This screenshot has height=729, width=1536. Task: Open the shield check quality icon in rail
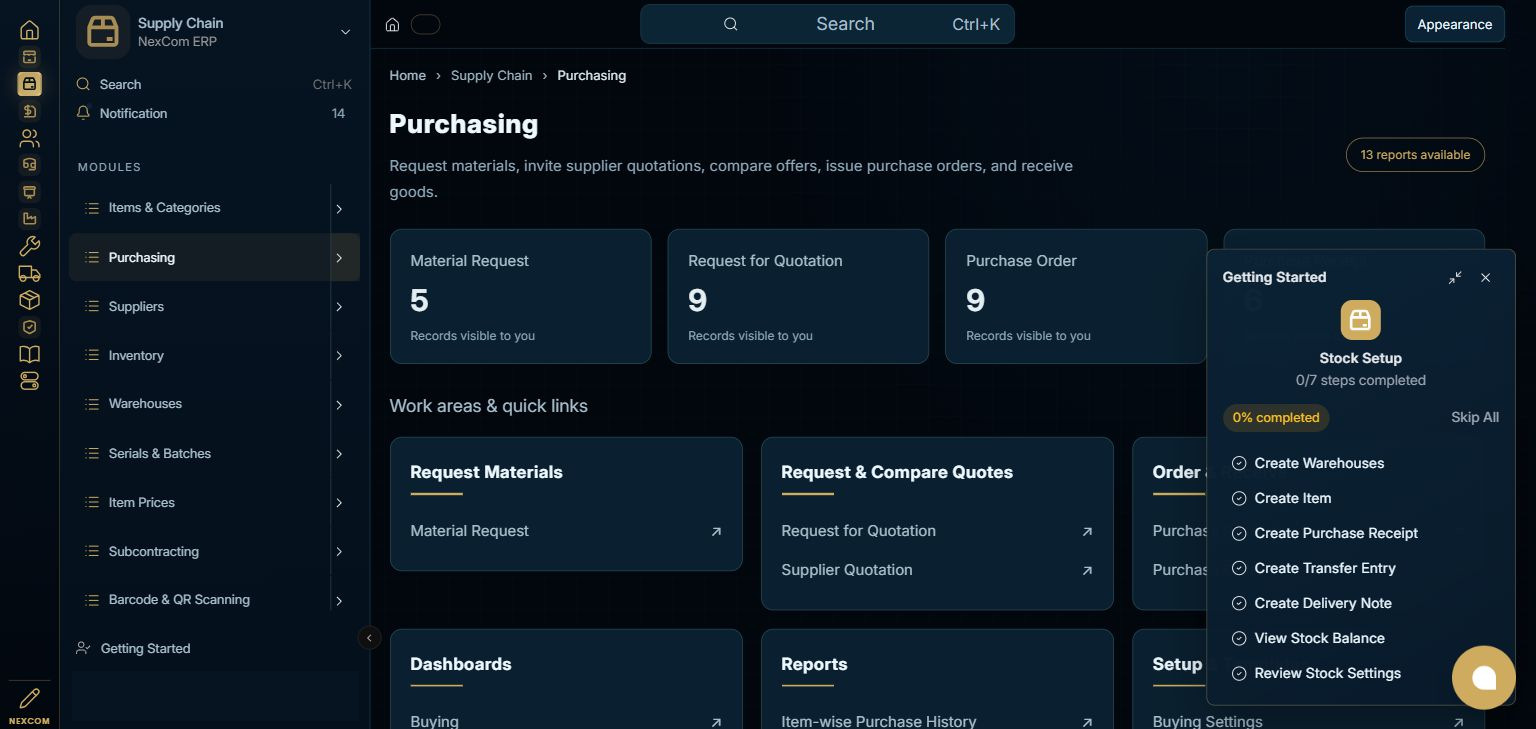point(29,327)
